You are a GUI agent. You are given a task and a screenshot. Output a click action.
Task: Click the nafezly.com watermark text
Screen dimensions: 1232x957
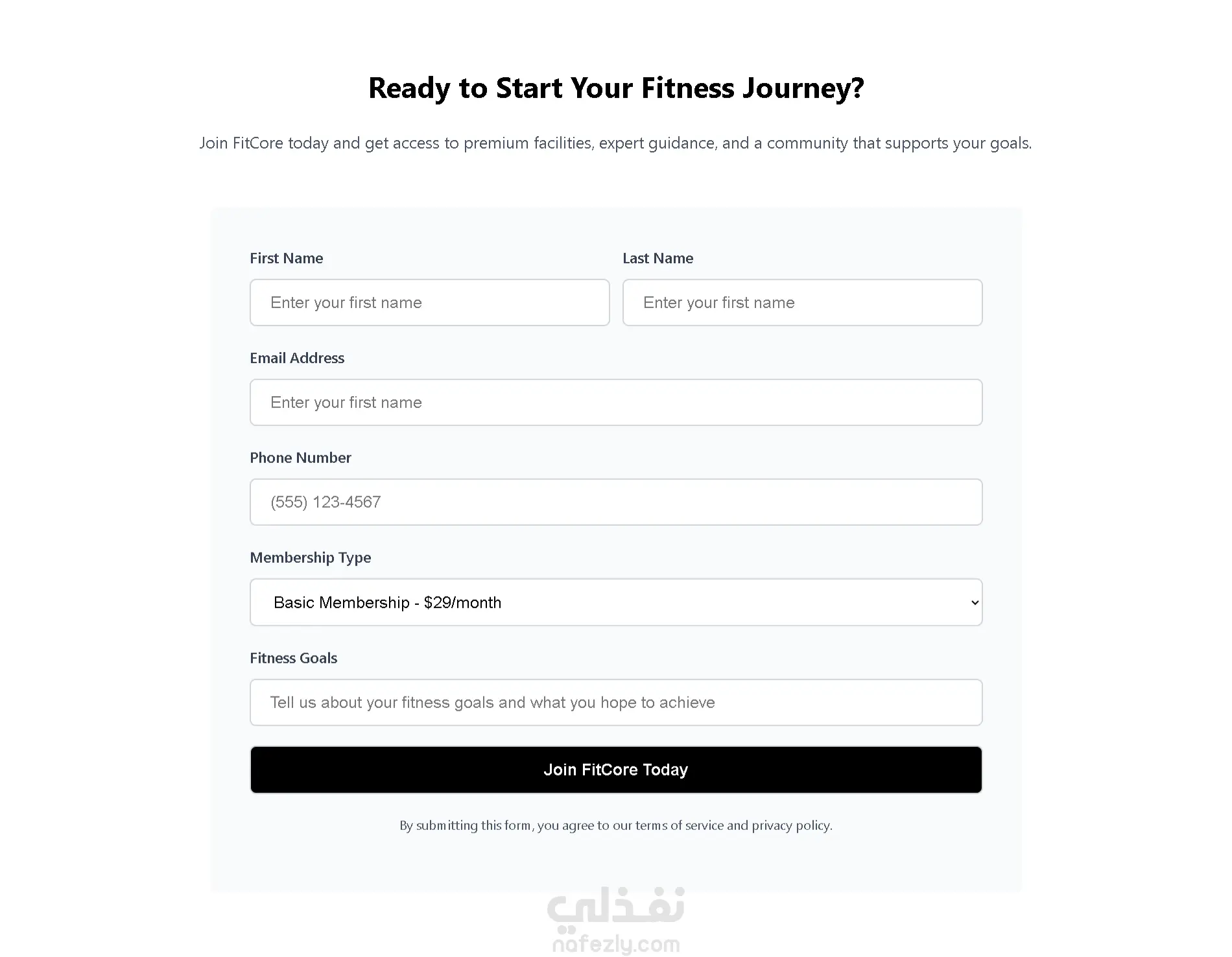coord(616,945)
